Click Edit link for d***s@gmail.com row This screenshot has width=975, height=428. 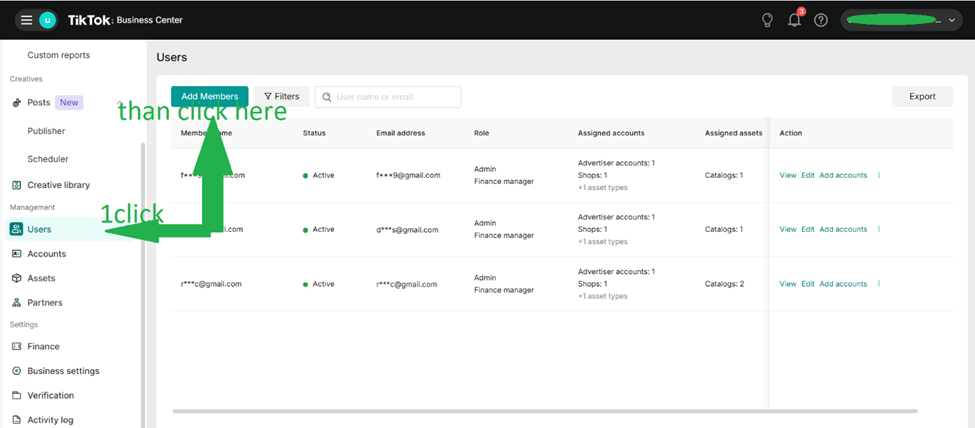(x=808, y=229)
